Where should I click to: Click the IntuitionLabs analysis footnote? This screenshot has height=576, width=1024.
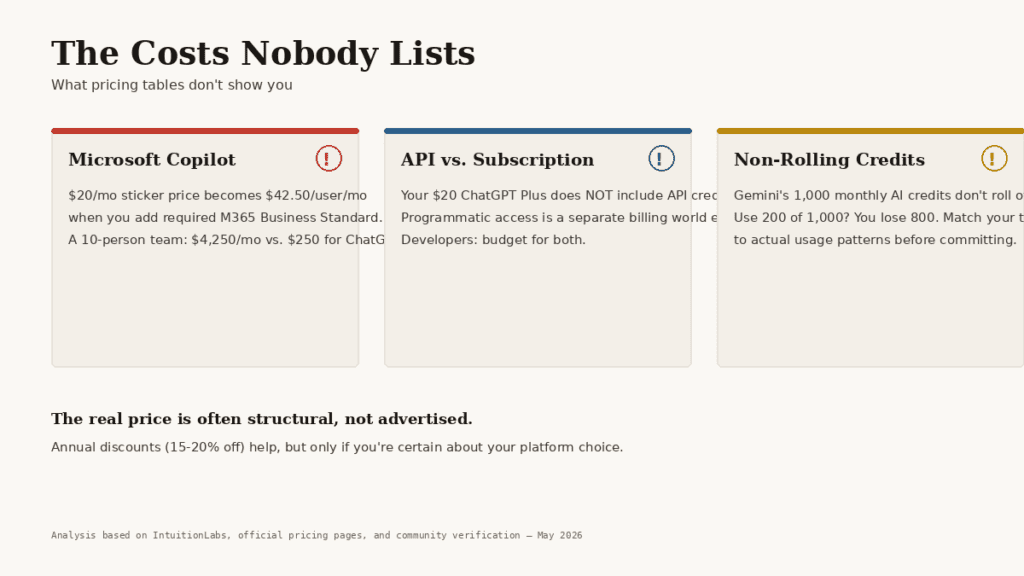pos(317,535)
